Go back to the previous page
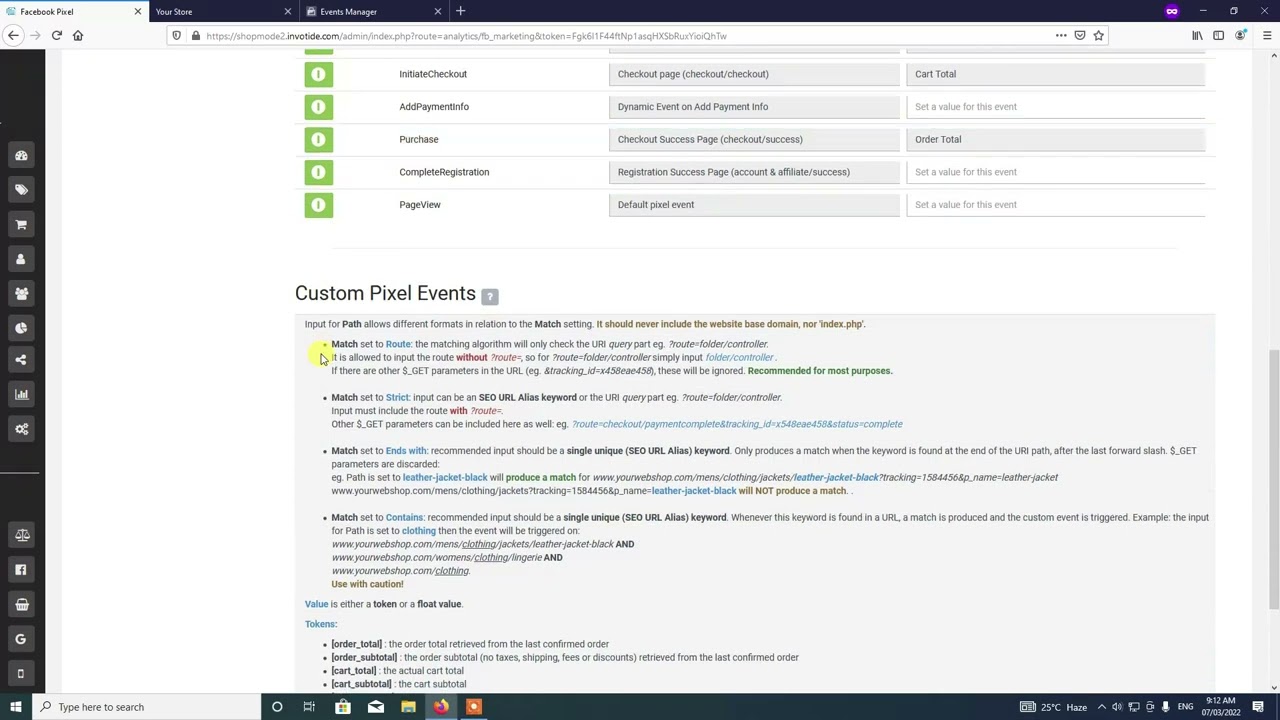Image resolution: width=1280 pixels, height=720 pixels. point(13,36)
